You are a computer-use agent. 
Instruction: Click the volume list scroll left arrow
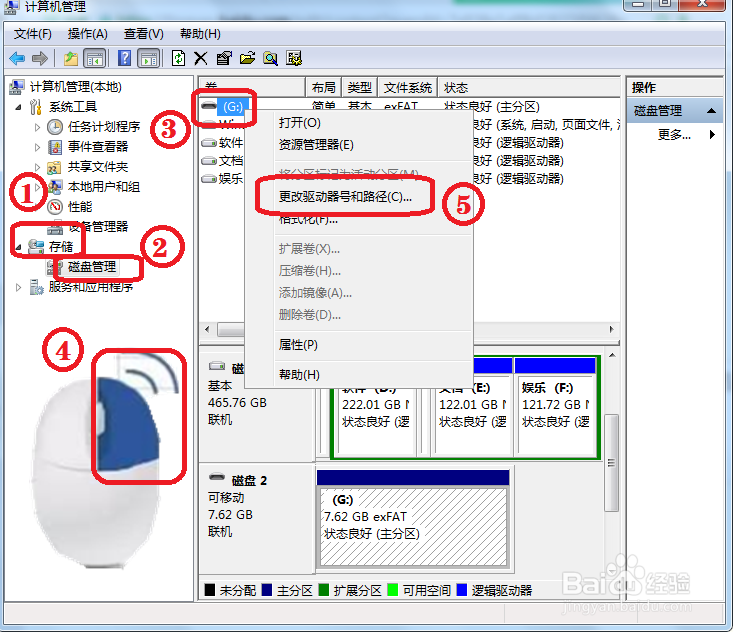(208, 329)
